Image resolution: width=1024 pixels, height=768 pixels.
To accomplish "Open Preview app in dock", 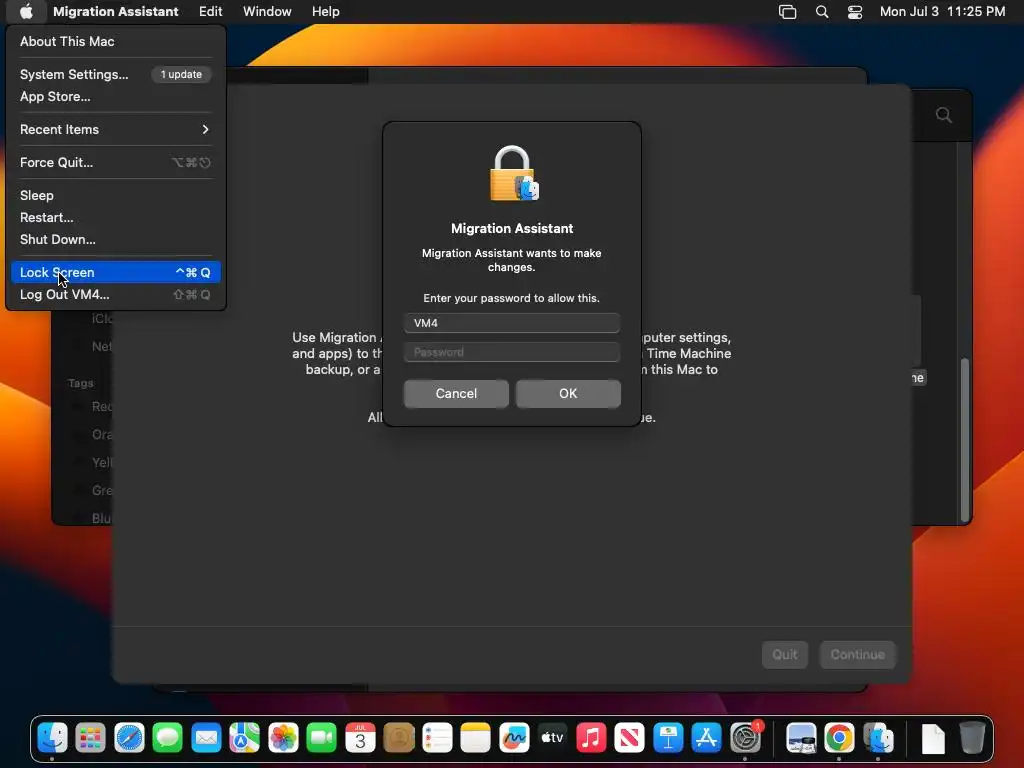I will point(801,738).
